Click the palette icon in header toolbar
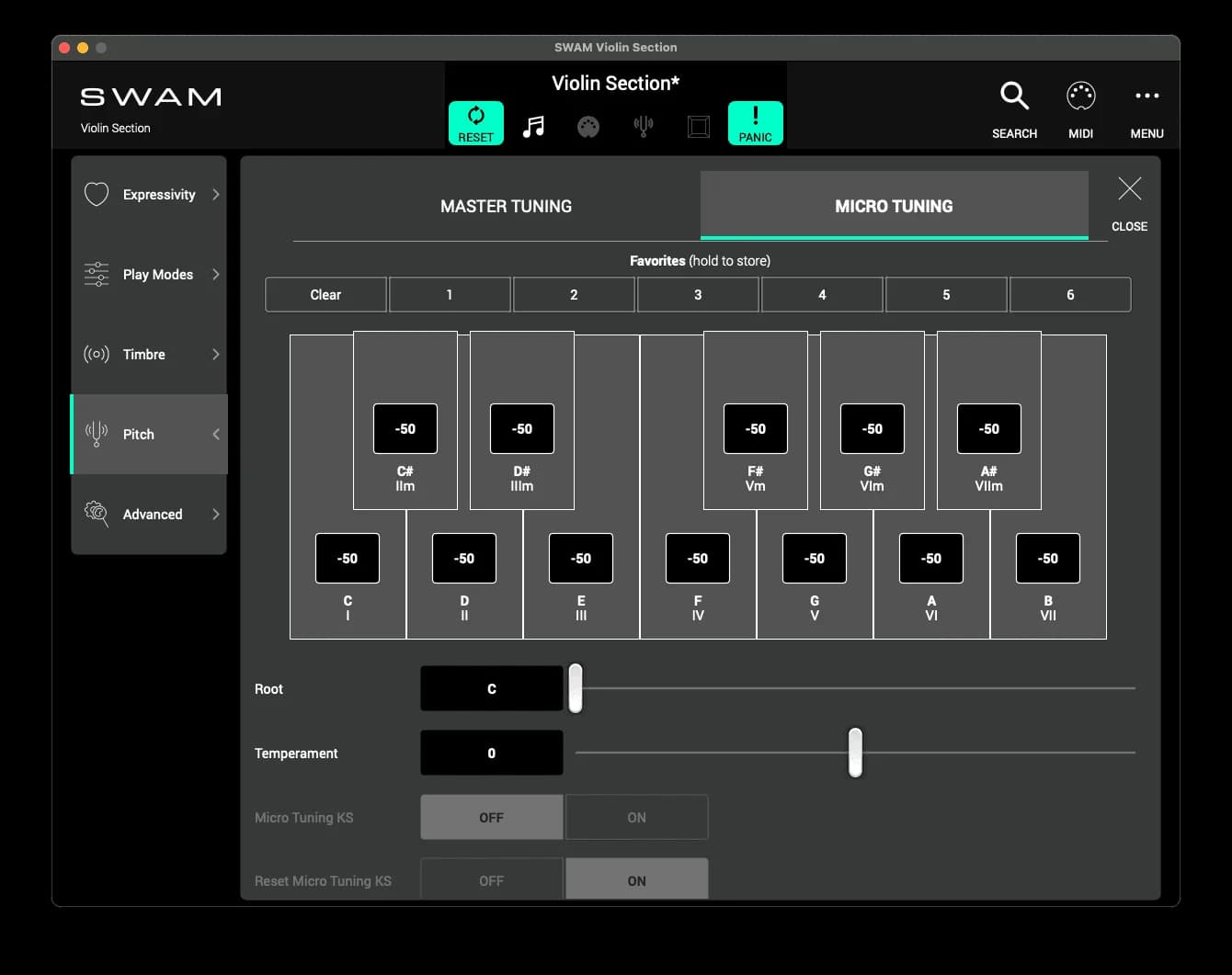1232x975 pixels. coord(588,126)
